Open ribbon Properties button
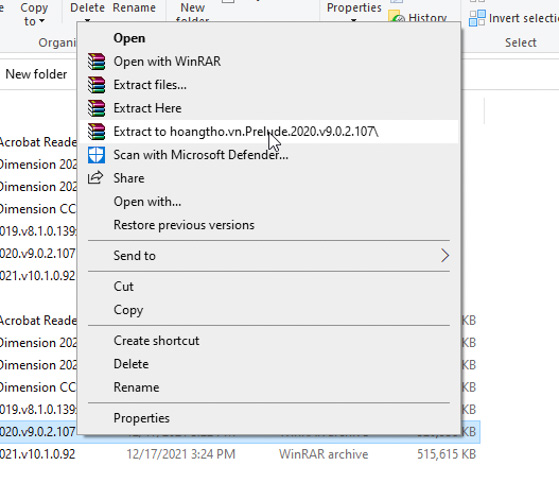The image size is (559, 500). coord(354,11)
